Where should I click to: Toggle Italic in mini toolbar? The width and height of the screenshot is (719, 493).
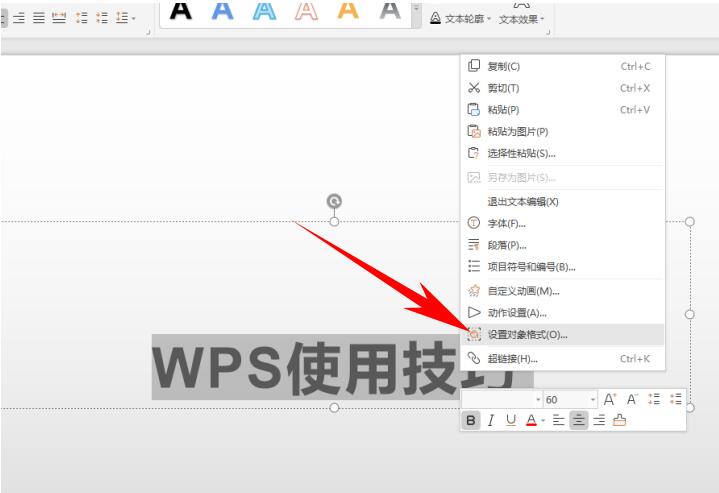(491, 420)
